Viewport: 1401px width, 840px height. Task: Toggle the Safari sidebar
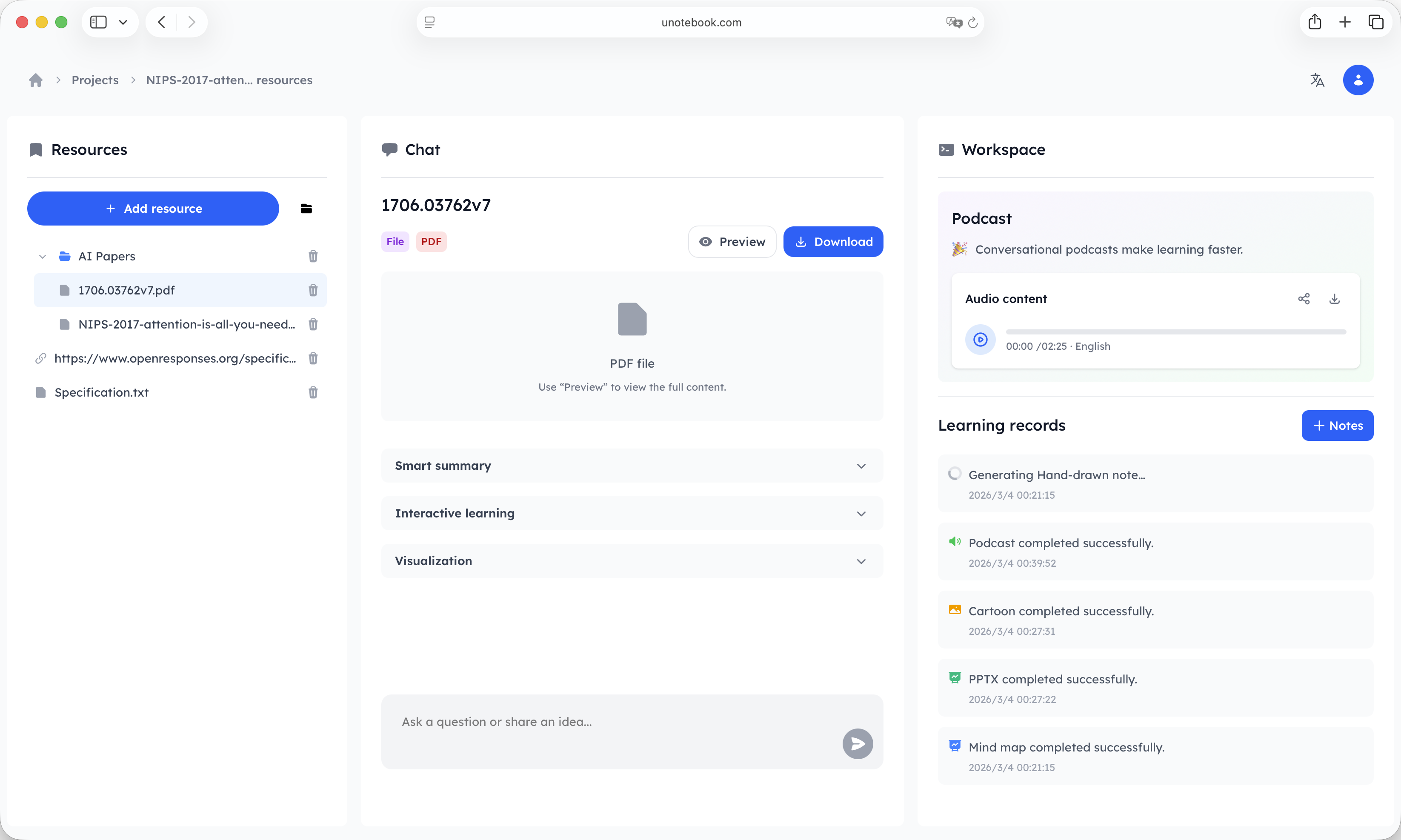pyautogui.click(x=97, y=22)
